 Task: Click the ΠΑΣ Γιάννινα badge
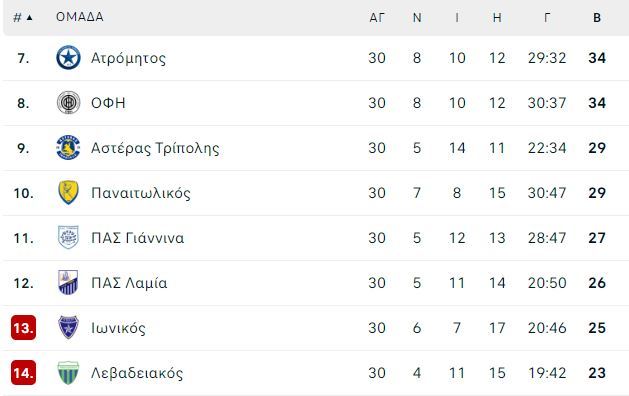pyautogui.click(x=68, y=238)
